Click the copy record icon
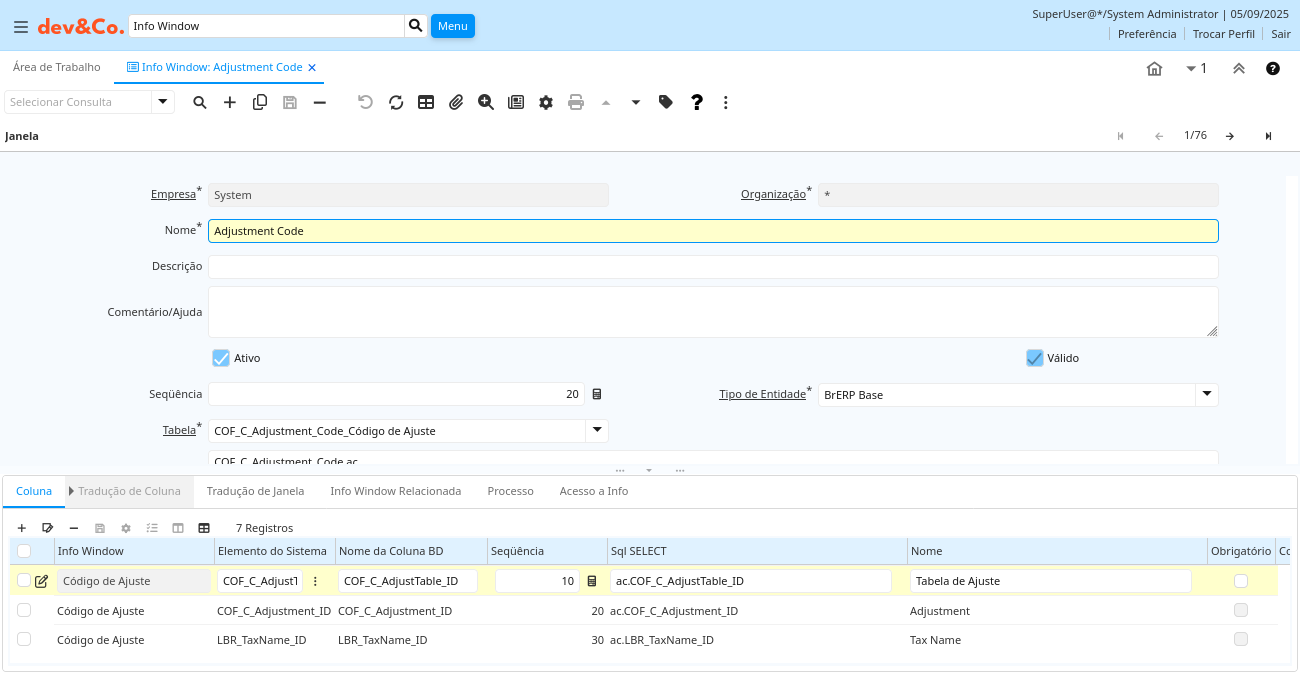The height and width of the screenshot is (674, 1300). [x=260, y=102]
